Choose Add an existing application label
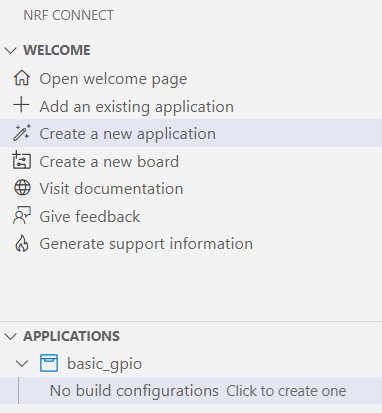The width and height of the screenshot is (382, 413). [x=137, y=107]
